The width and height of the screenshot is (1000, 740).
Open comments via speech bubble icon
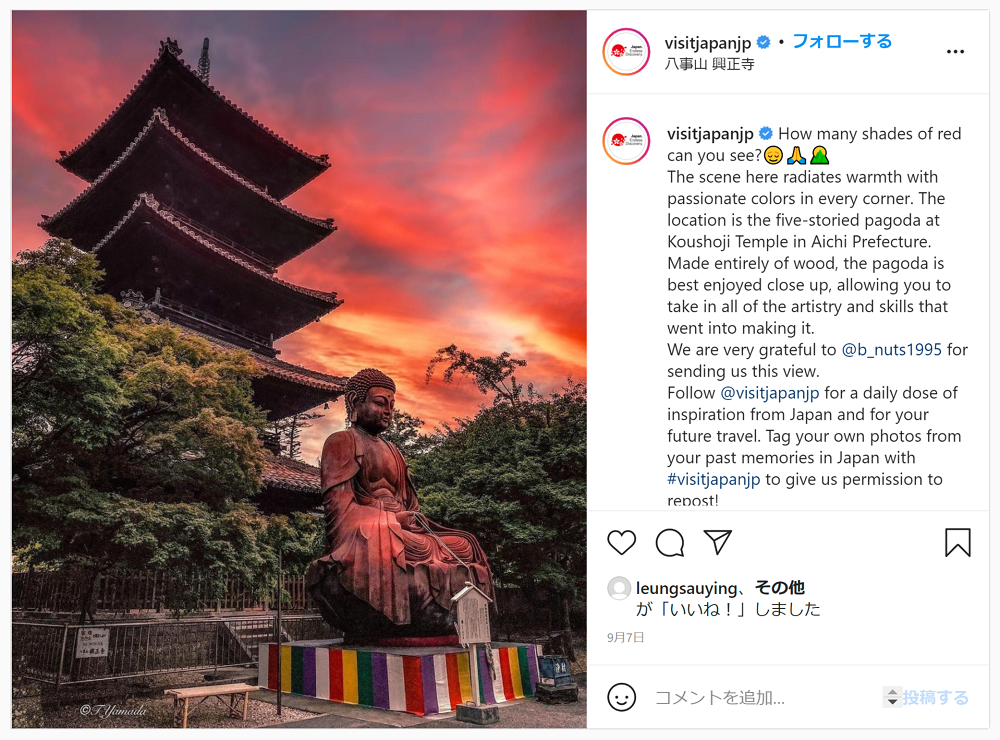(670, 543)
